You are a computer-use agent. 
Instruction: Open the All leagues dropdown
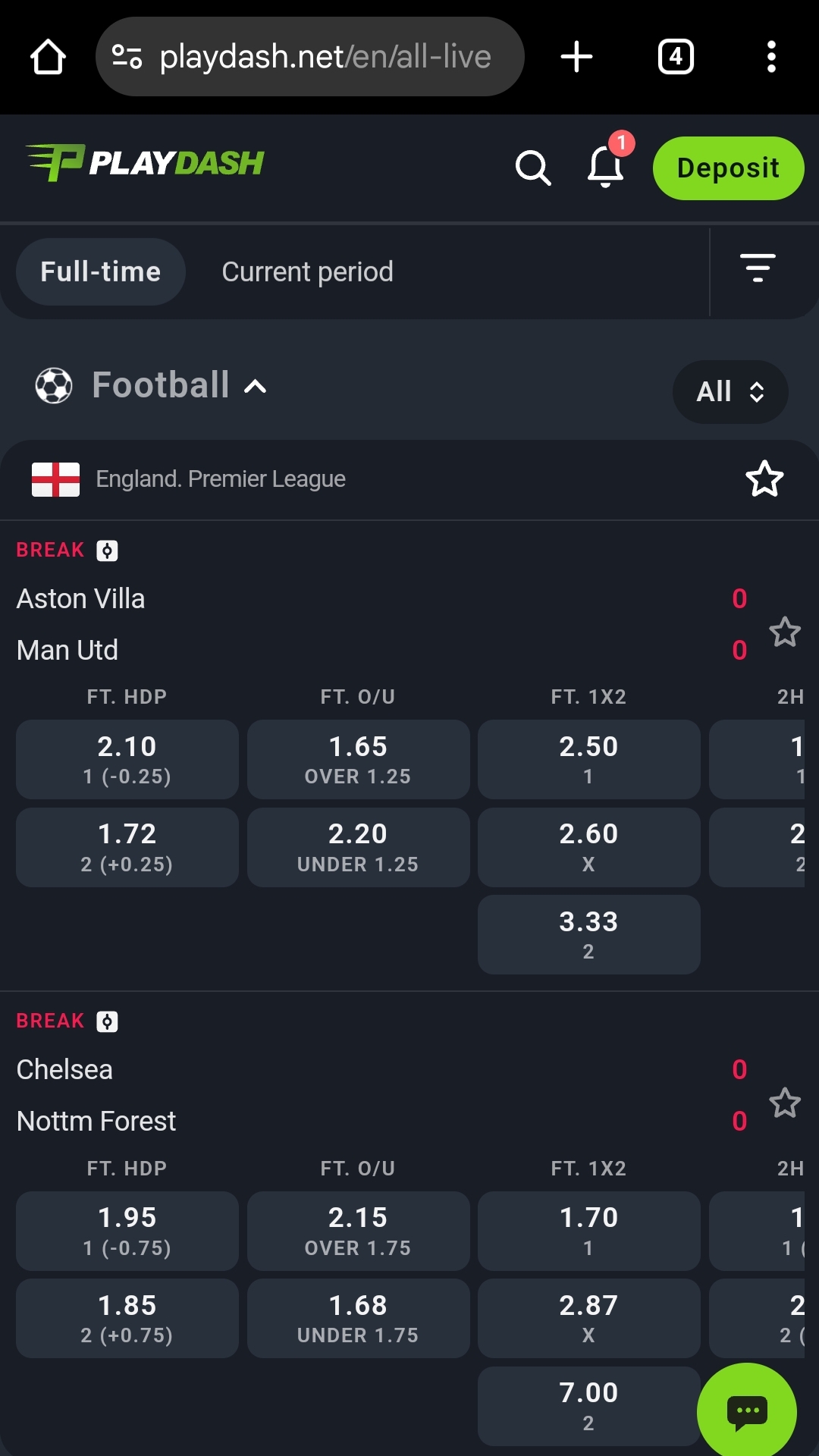coord(730,392)
